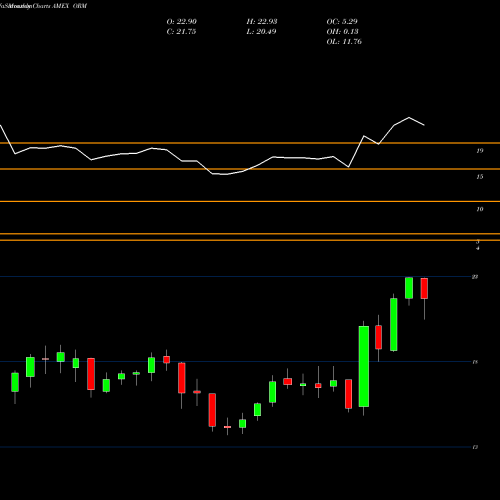500x500 pixels.
Task: Click the AMEX chart title text
Action: [61, 6]
